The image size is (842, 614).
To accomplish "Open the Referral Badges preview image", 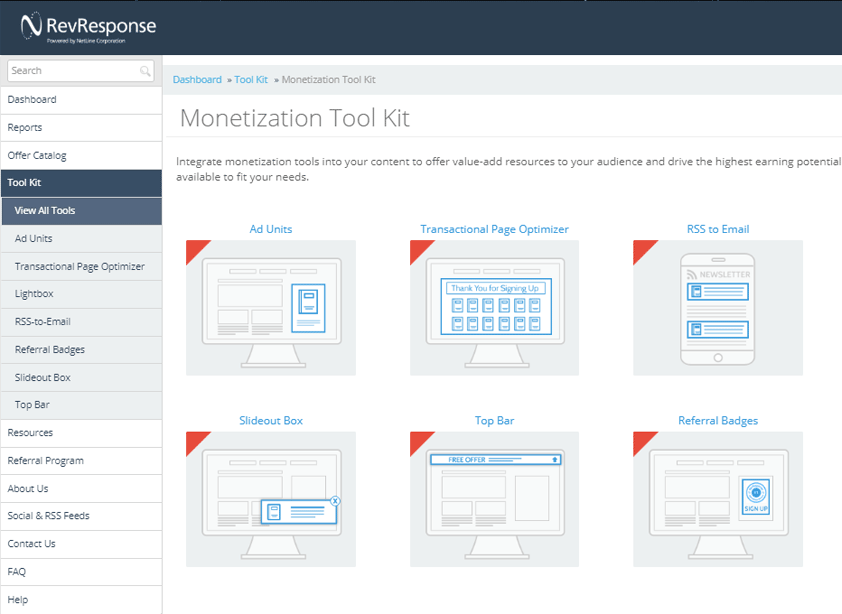I will tap(717, 498).
